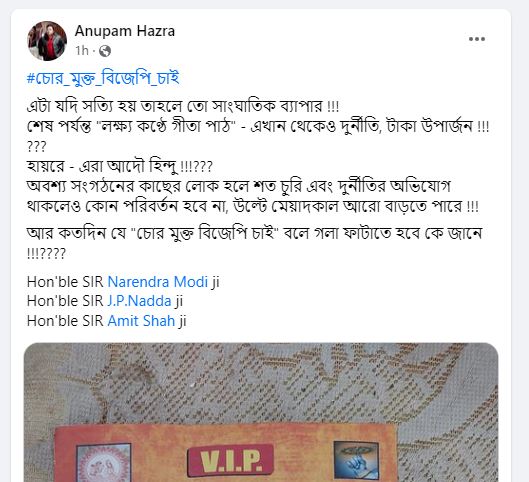Image resolution: width=529 pixels, height=482 pixels.
Task: Click the Hon'ble SIR text before J.P.Nadda
Action: click(65, 301)
